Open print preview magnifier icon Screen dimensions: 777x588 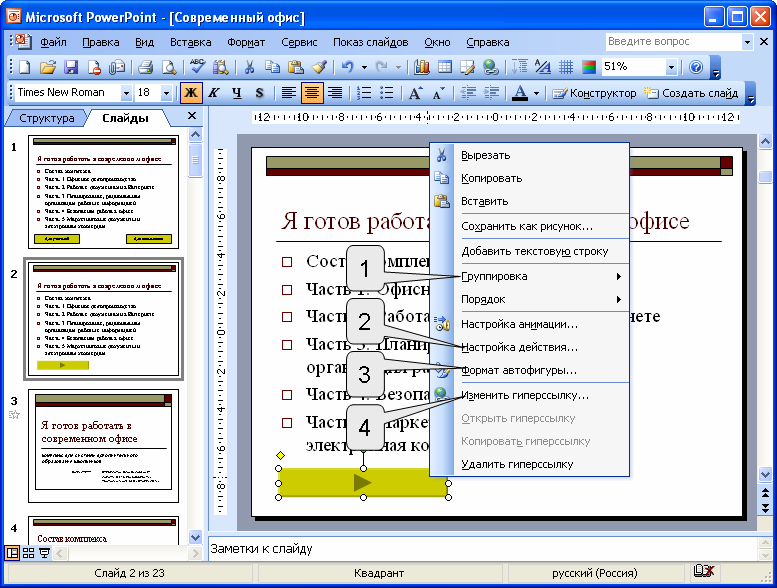(x=169, y=67)
